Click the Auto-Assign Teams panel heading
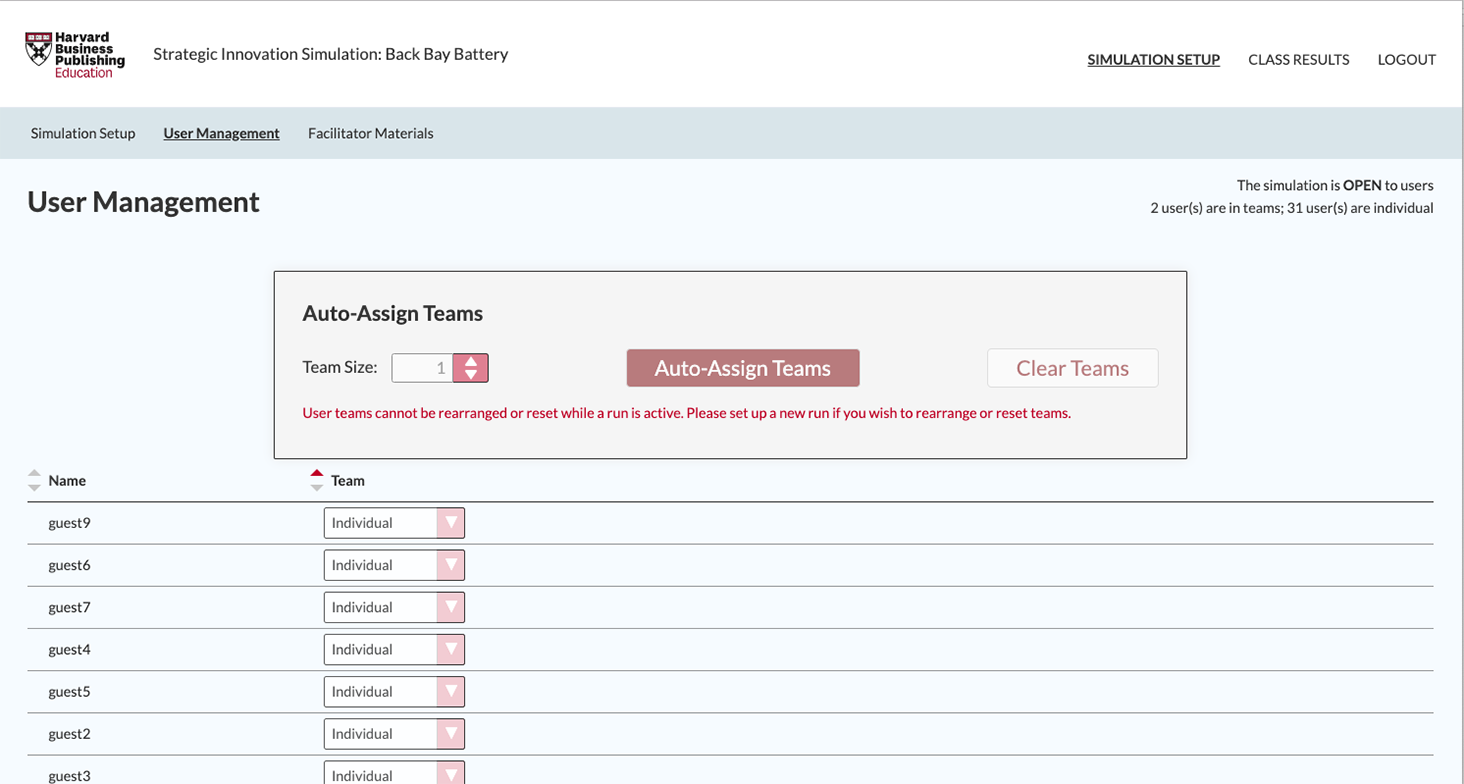Image resolution: width=1464 pixels, height=784 pixels. coord(392,313)
